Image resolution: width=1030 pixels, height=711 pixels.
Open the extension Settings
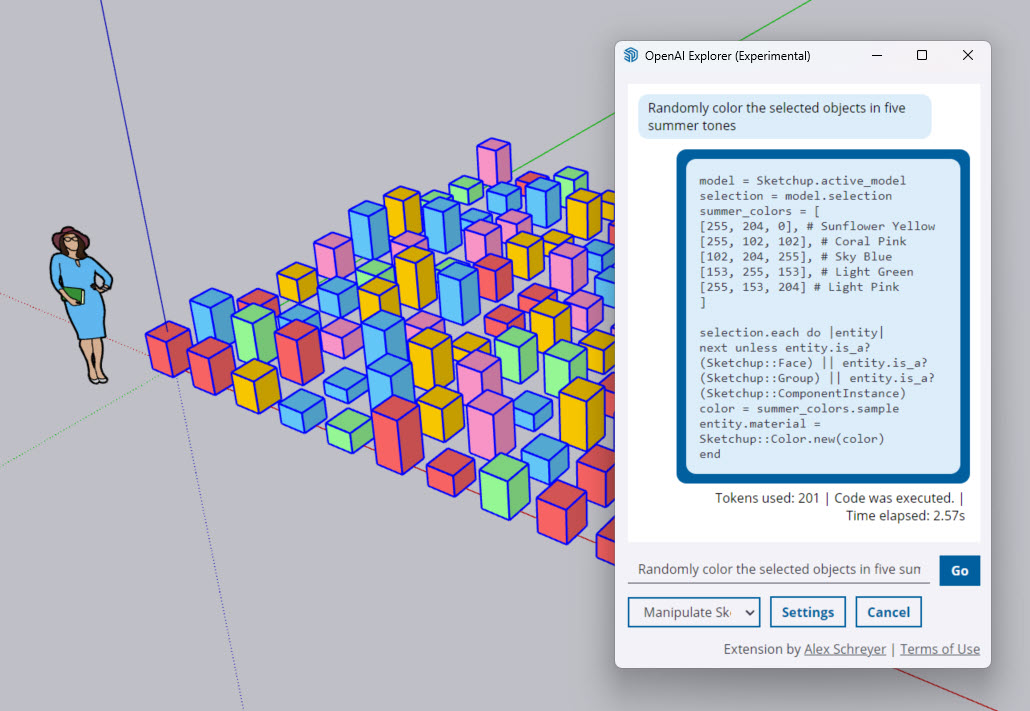coord(807,612)
